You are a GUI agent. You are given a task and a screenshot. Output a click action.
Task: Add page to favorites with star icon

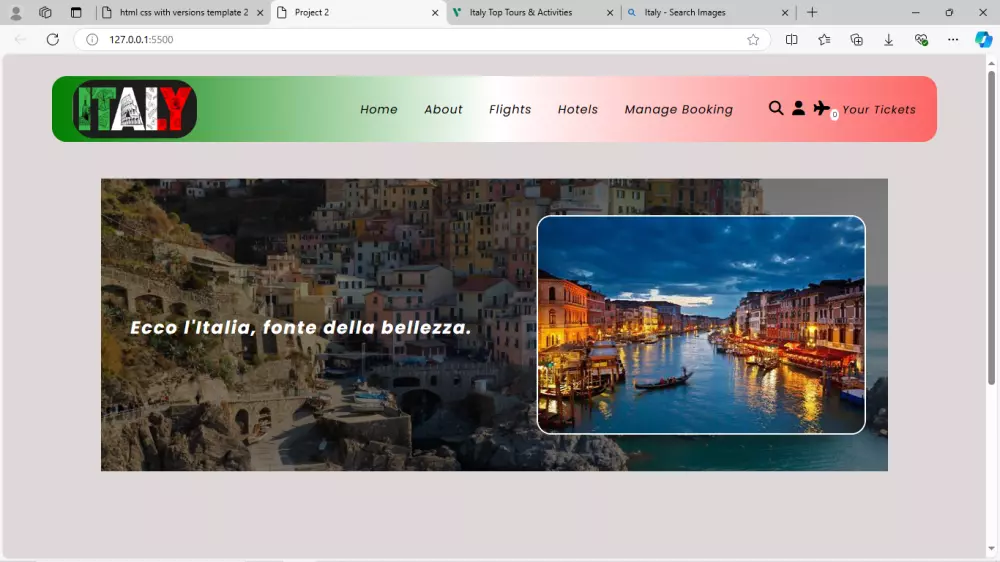pyautogui.click(x=753, y=40)
